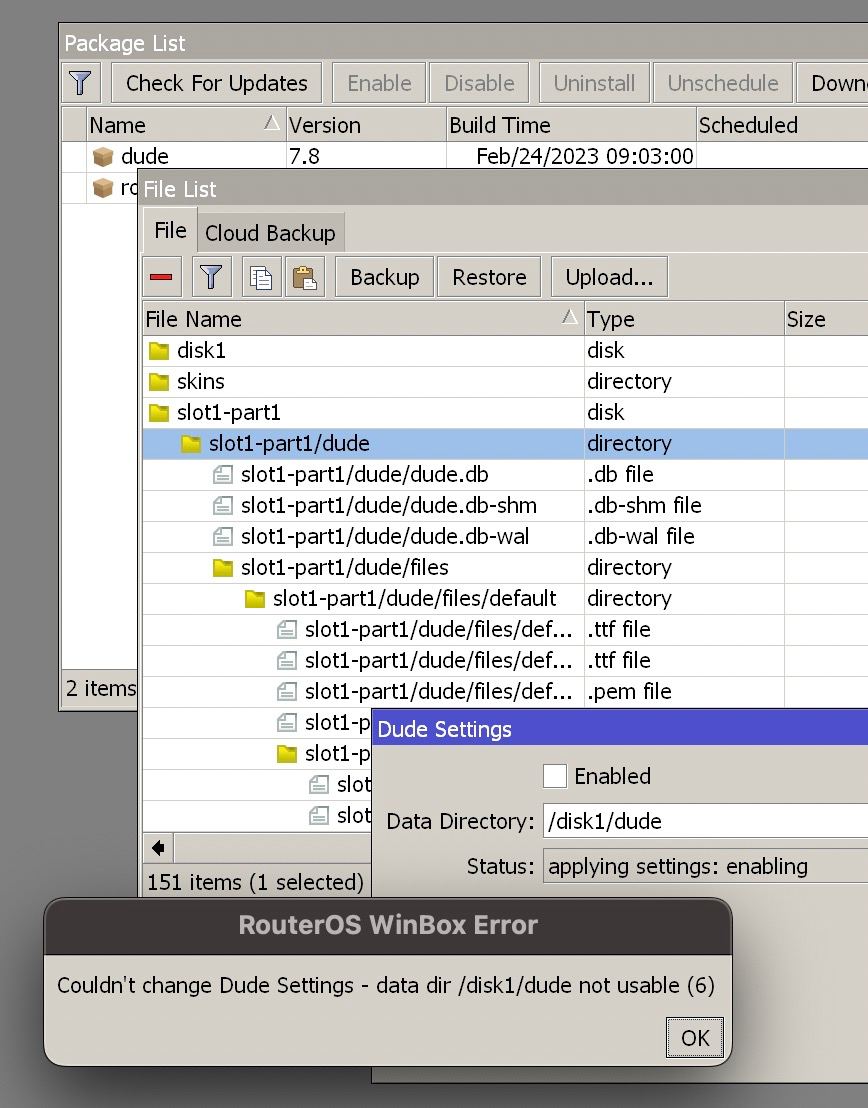Click the Type column header in File List
868x1108 pixels.
tap(684, 319)
